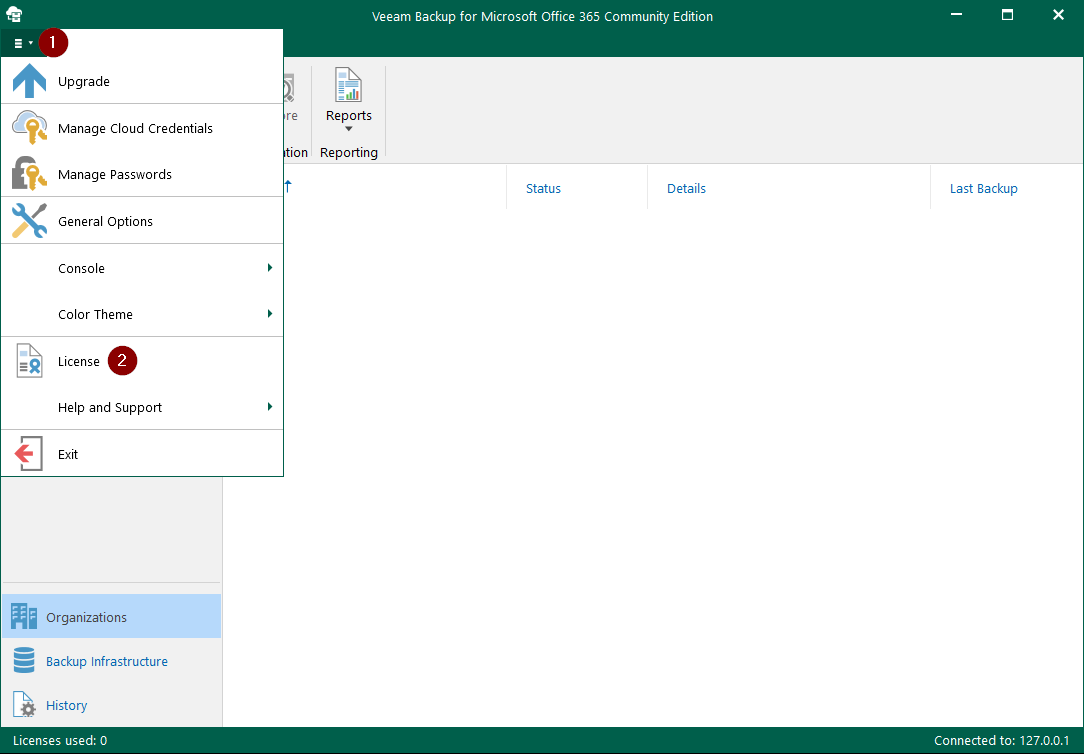Sort by the Status column header

[x=543, y=189]
